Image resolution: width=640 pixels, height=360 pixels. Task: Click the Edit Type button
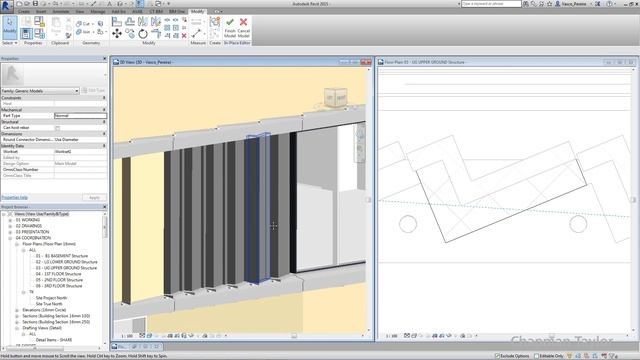[x=93, y=91]
